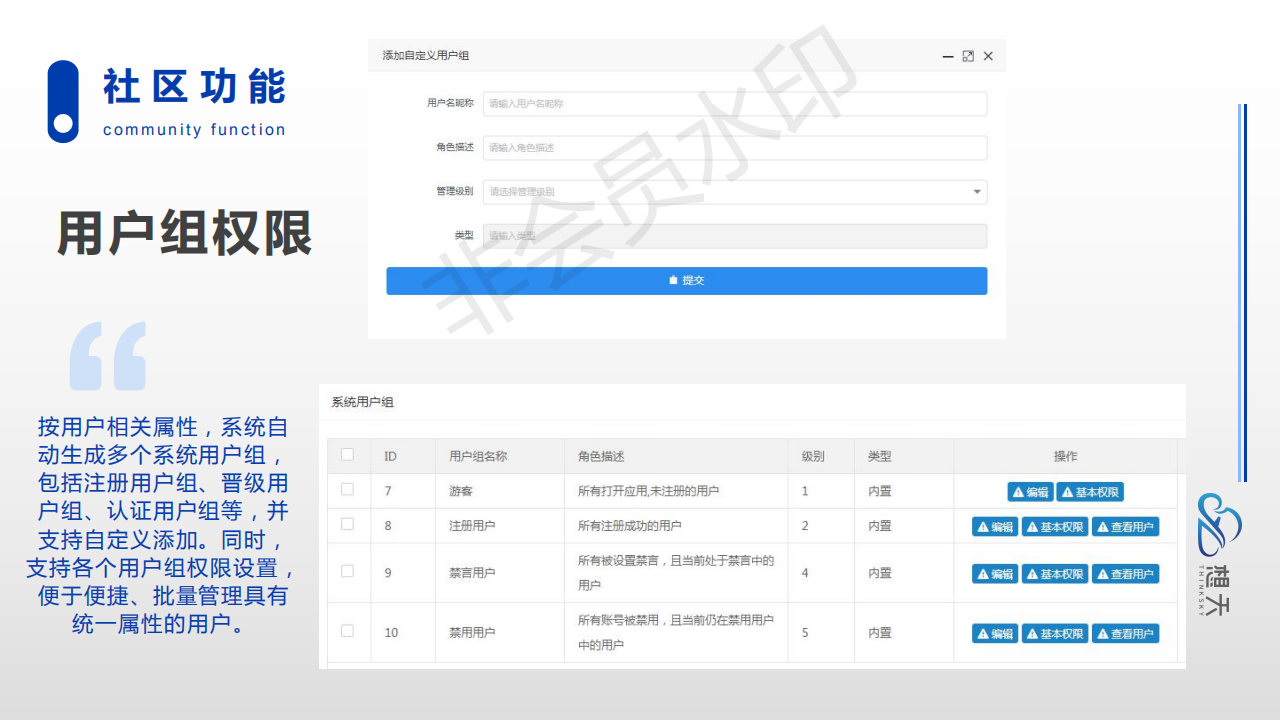Viewport: 1280px width, 720px height.
Task: Click the 级别 column header
Action: 821,456
